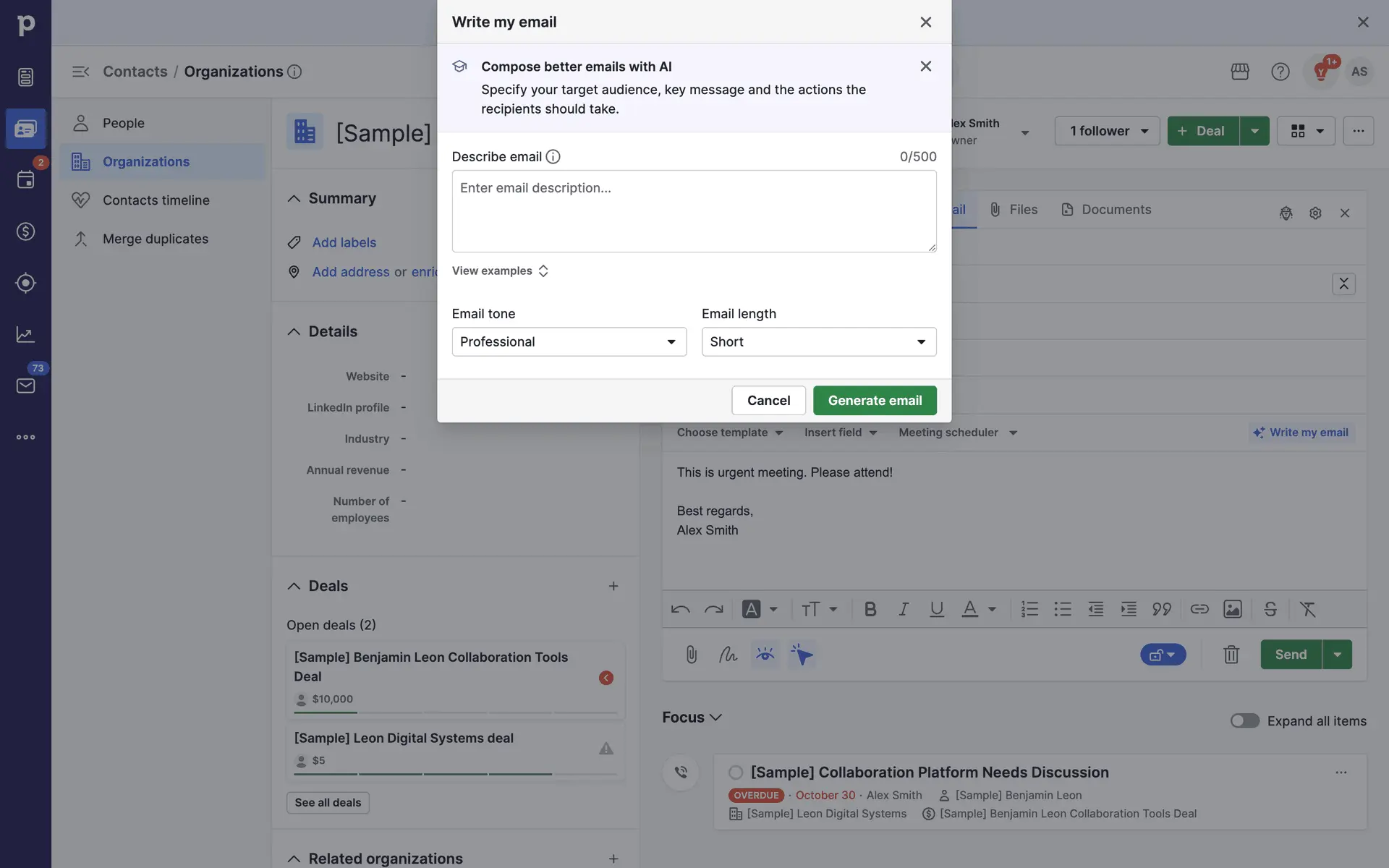
Task: Click into the Describe email text area
Action: click(693, 211)
